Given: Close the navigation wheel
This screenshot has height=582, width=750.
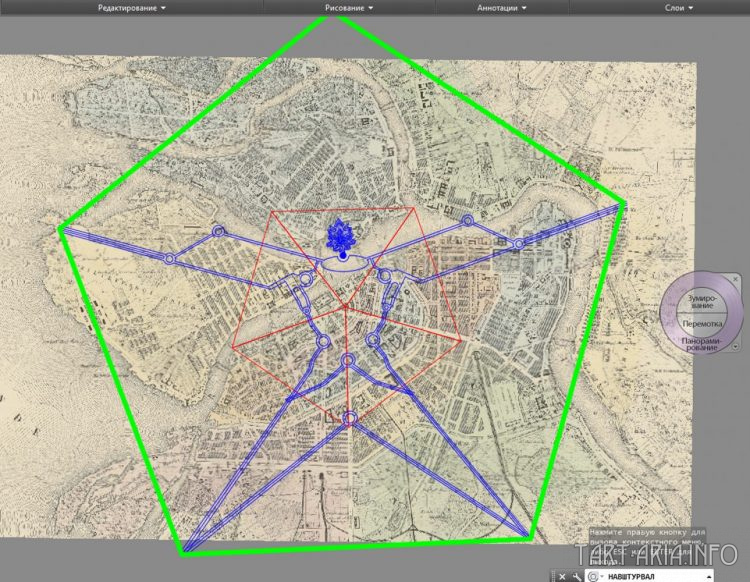Looking at the screenshot, I should [735, 279].
